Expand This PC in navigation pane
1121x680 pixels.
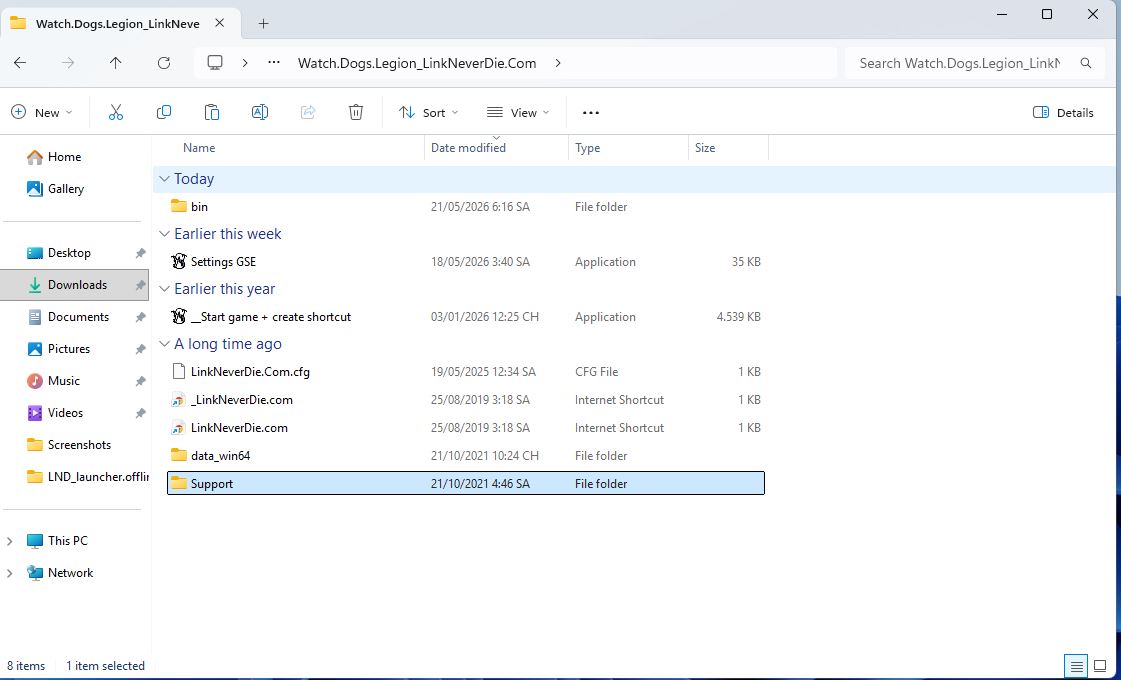click(10, 541)
